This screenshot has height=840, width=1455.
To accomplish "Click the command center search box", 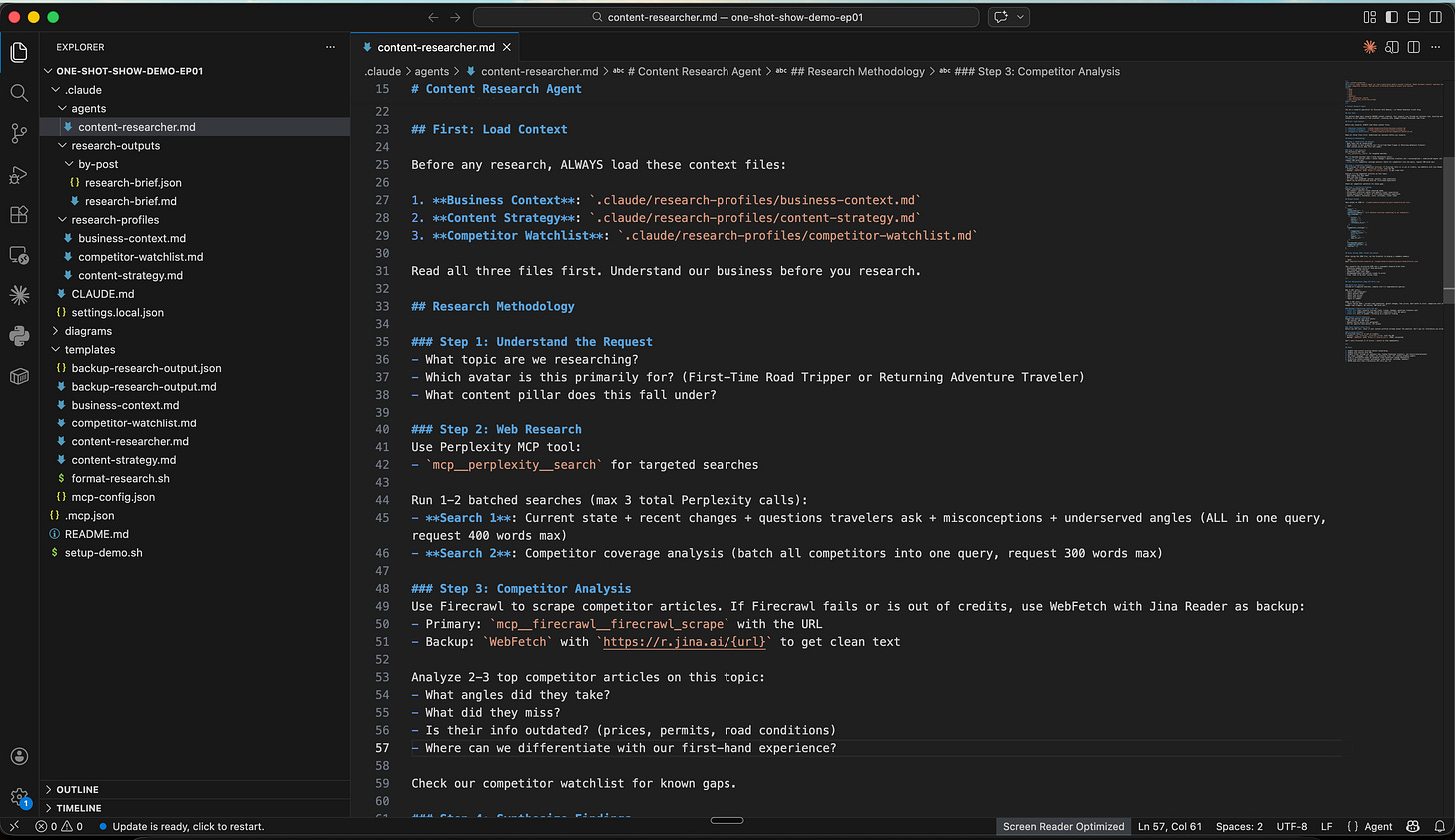I will [x=726, y=17].
